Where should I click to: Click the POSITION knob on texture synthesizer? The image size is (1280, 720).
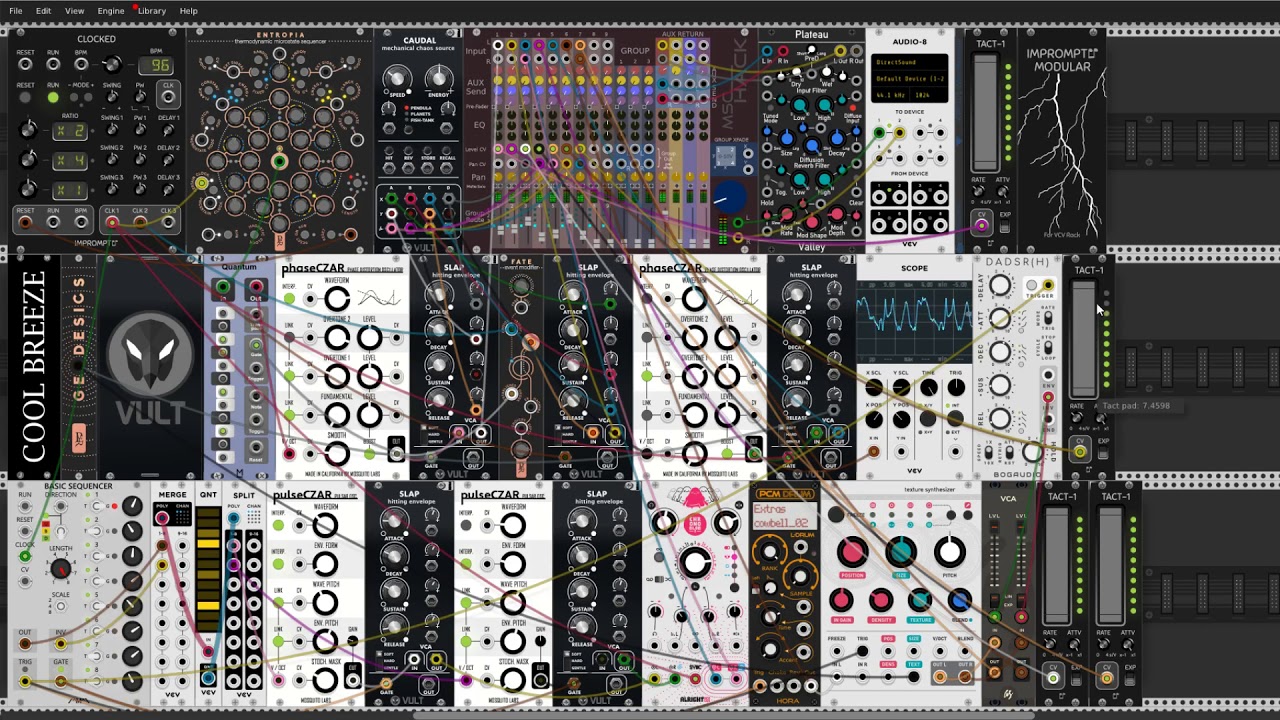coord(852,551)
